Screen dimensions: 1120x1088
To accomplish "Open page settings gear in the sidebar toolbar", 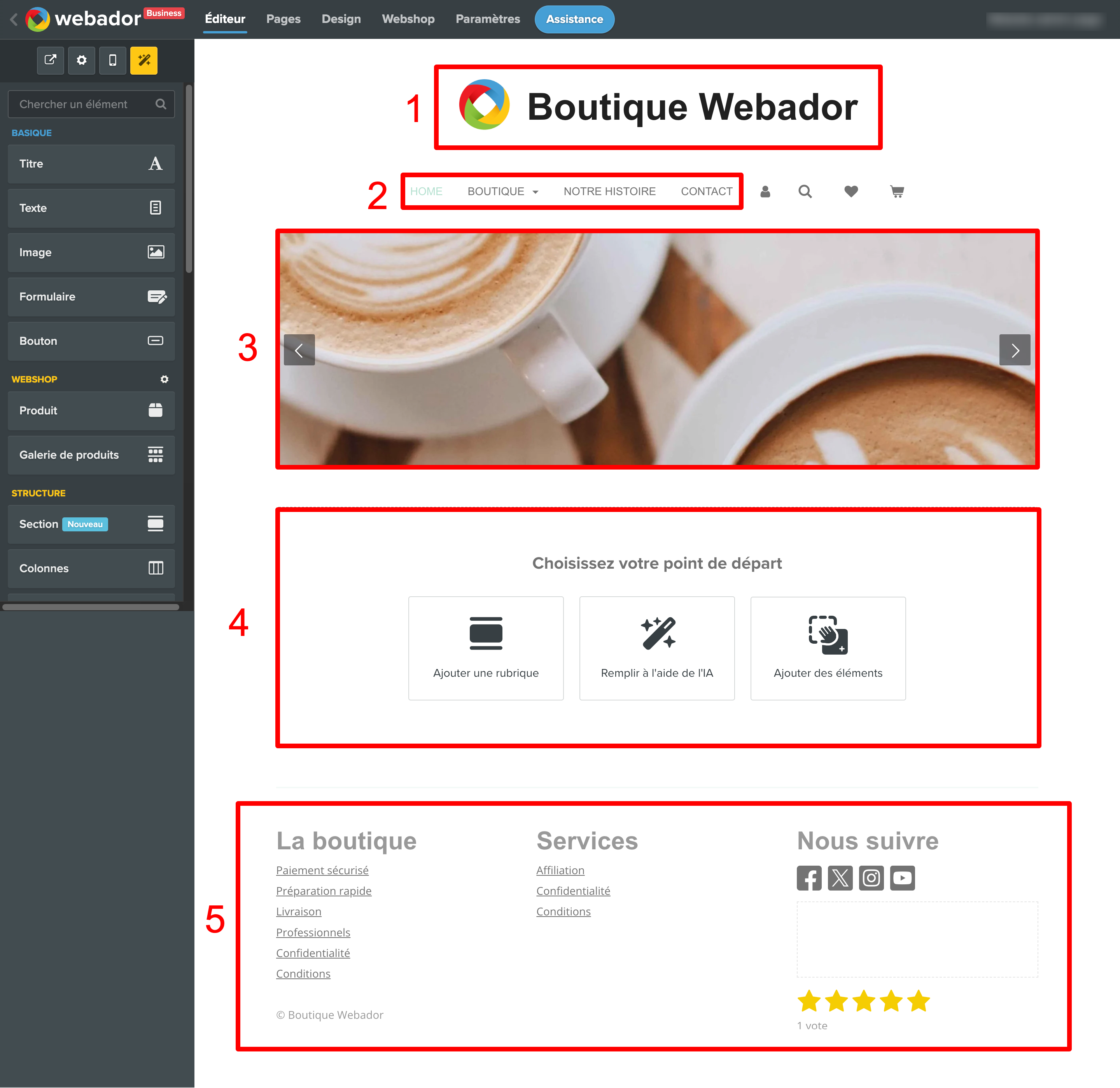I will click(x=82, y=60).
